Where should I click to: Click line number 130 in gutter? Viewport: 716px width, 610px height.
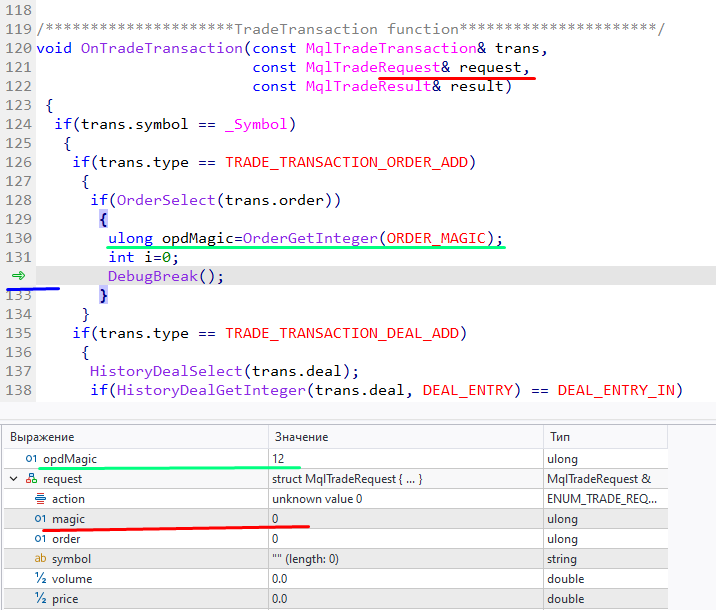point(18,238)
